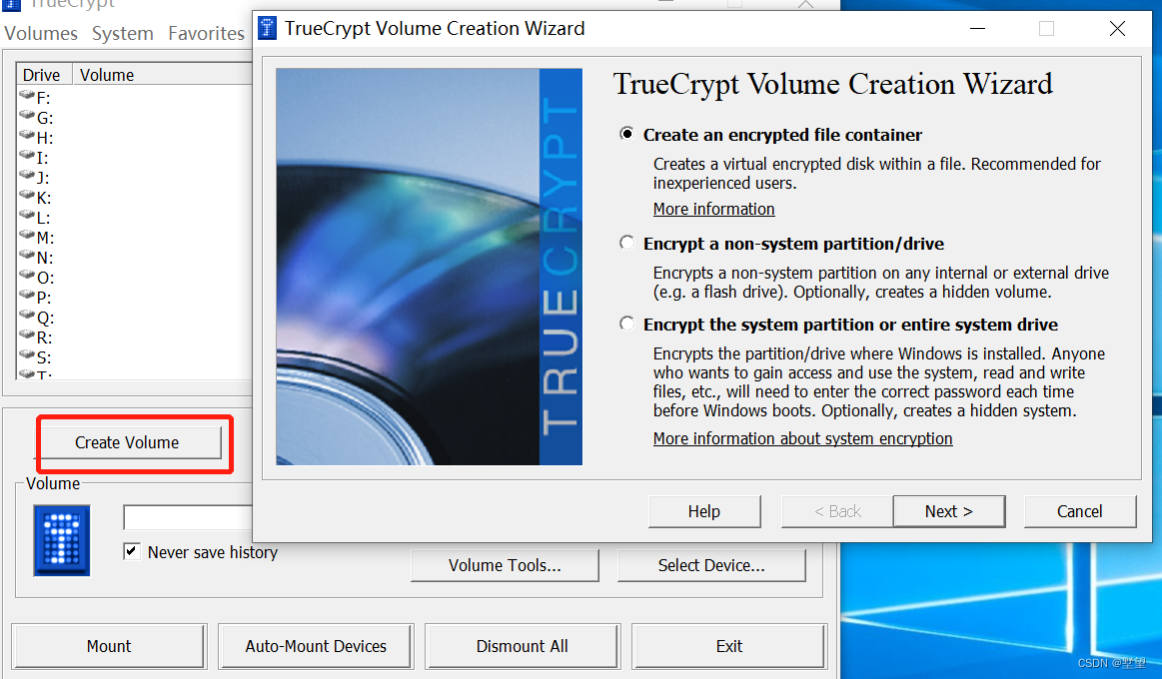Click the Exit button
Screen dimensions: 1162x679
coord(729,646)
